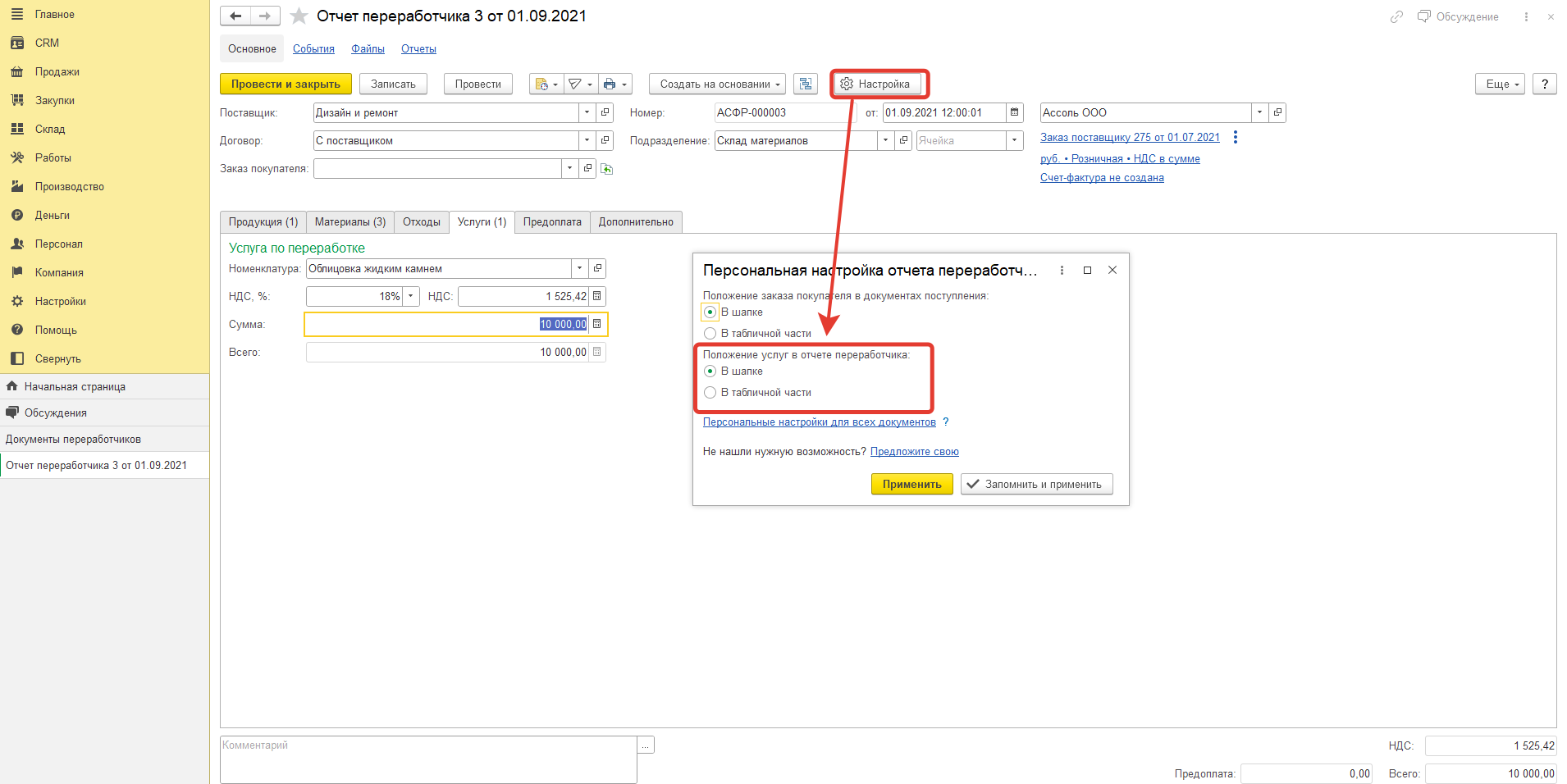1567x784 pixels.
Task: Open the Еще menu
Action: (1500, 84)
